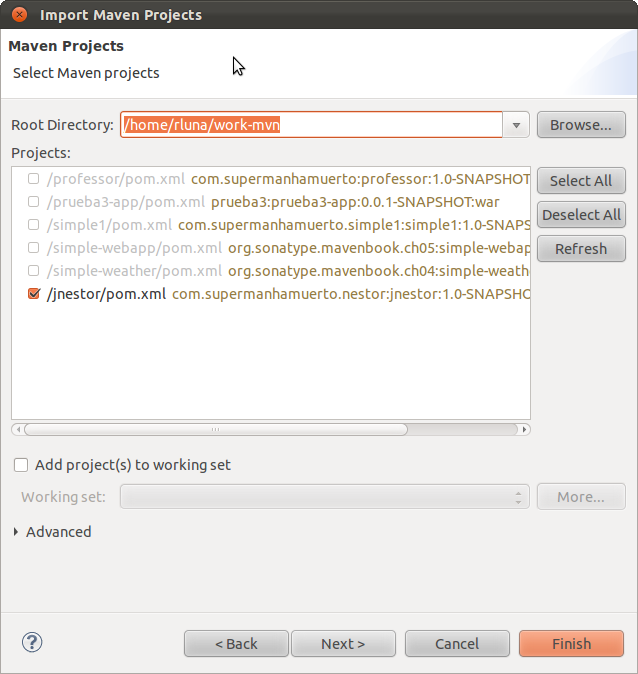Cancel the Maven import dialog
This screenshot has width=638, height=674.
pyautogui.click(x=456, y=644)
